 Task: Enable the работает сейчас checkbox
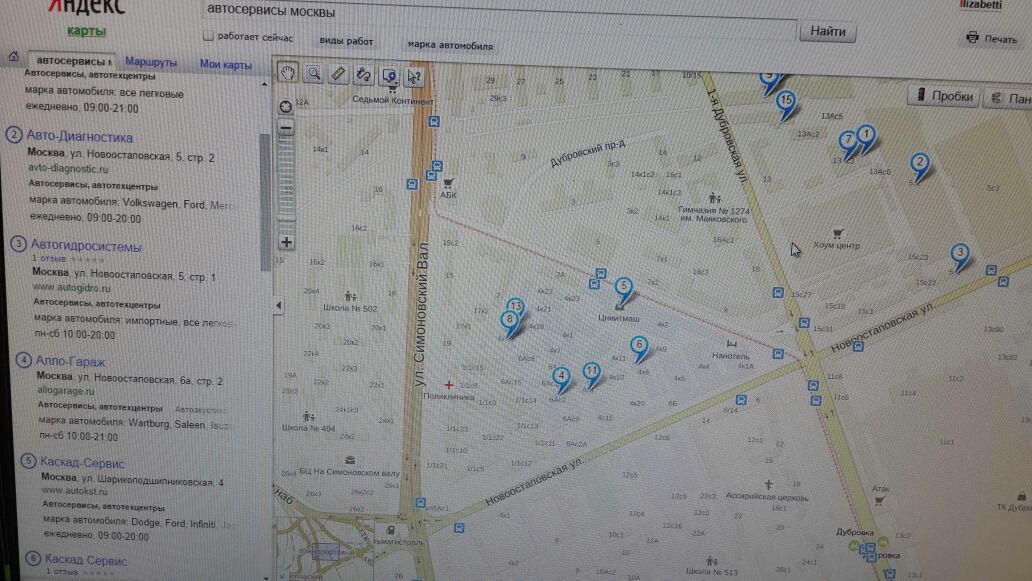click(x=209, y=36)
